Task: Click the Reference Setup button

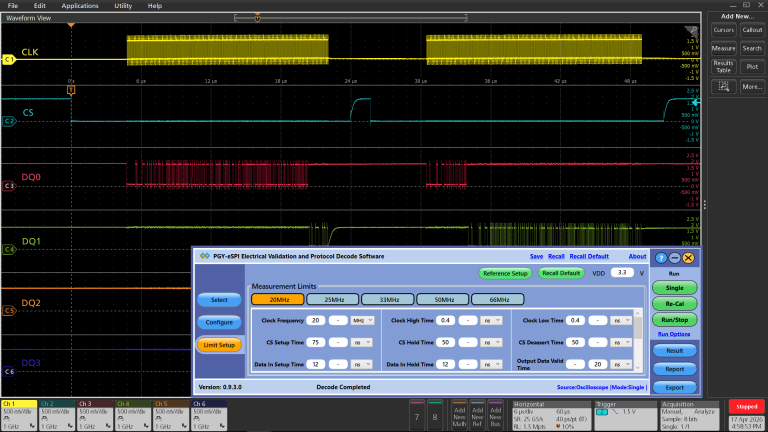Action: pyautogui.click(x=504, y=273)
